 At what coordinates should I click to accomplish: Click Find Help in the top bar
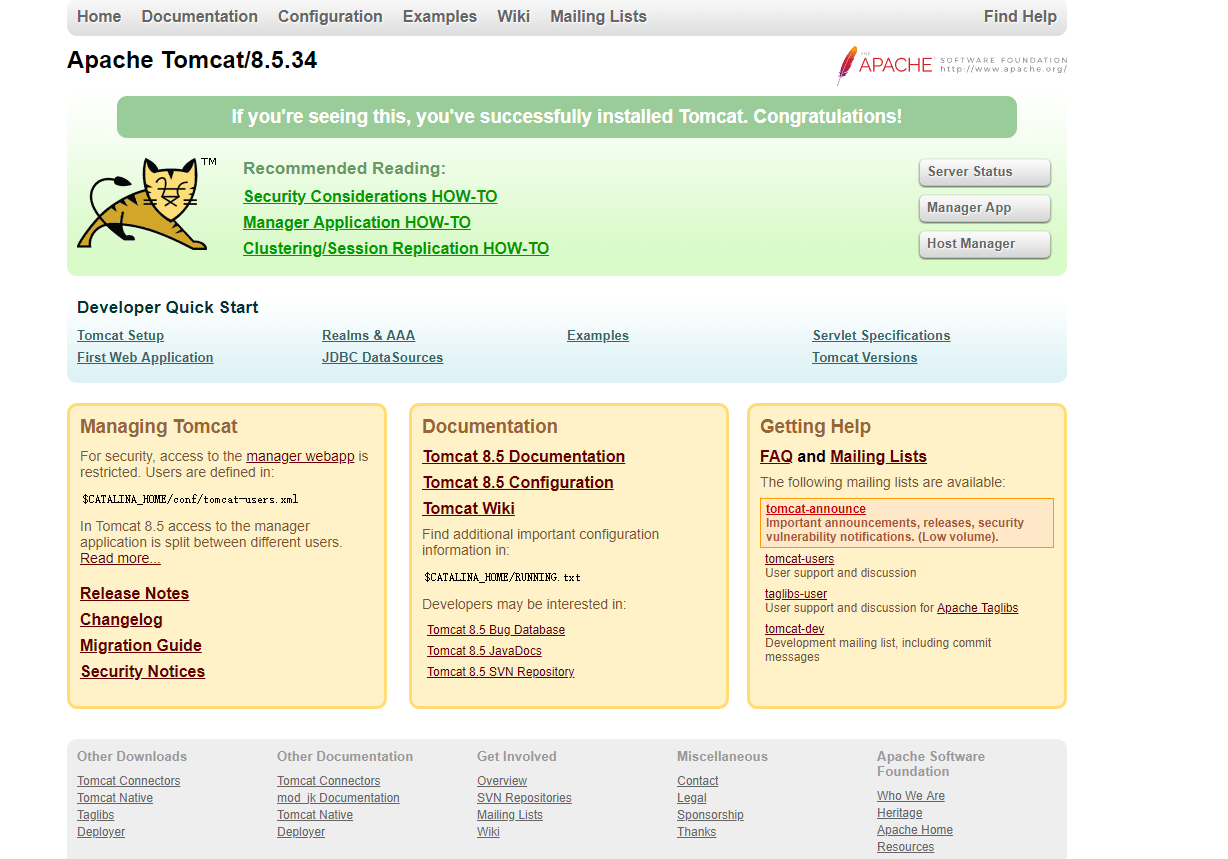tap(1020, 16)
